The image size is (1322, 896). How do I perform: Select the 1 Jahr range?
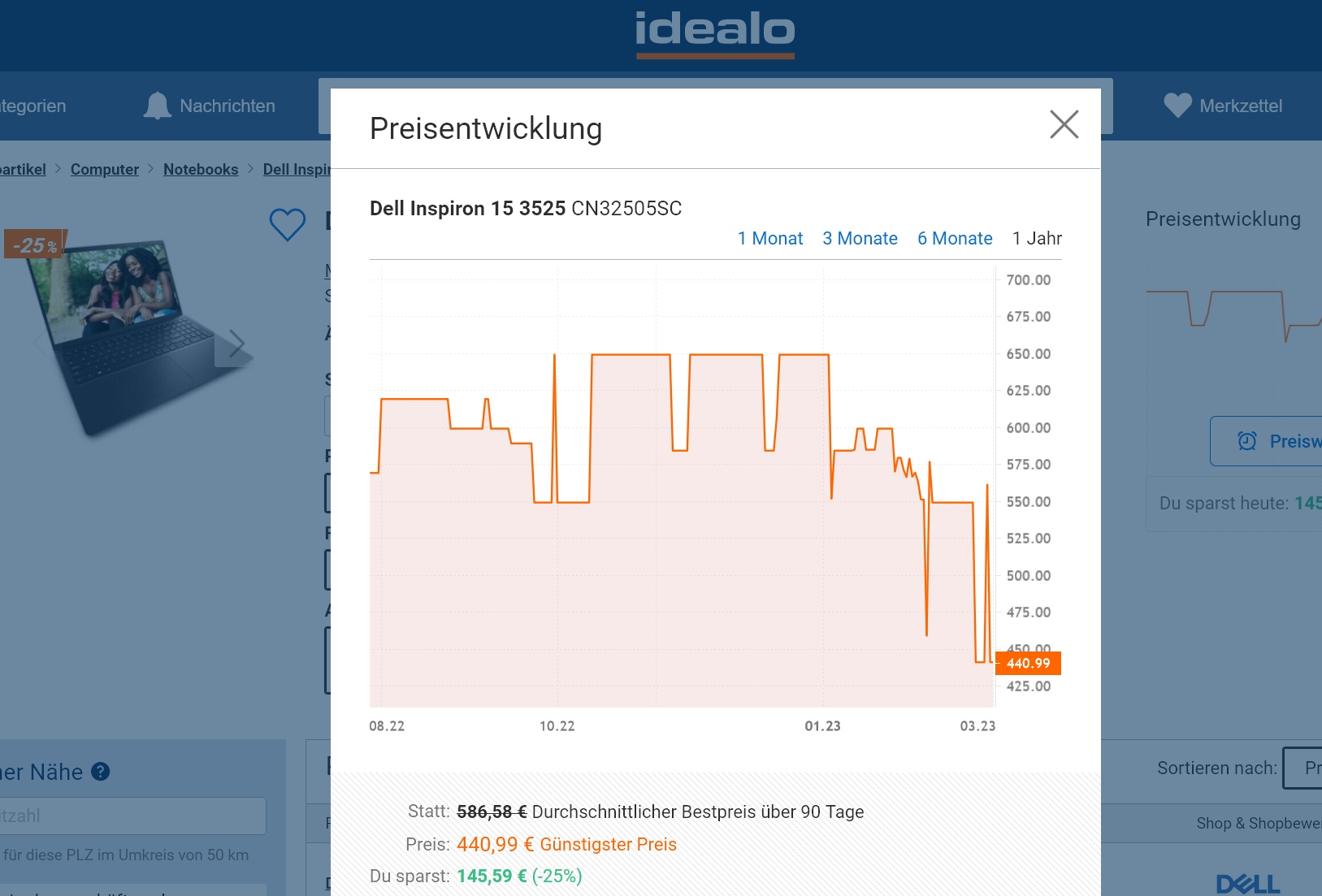point(1037,239)
